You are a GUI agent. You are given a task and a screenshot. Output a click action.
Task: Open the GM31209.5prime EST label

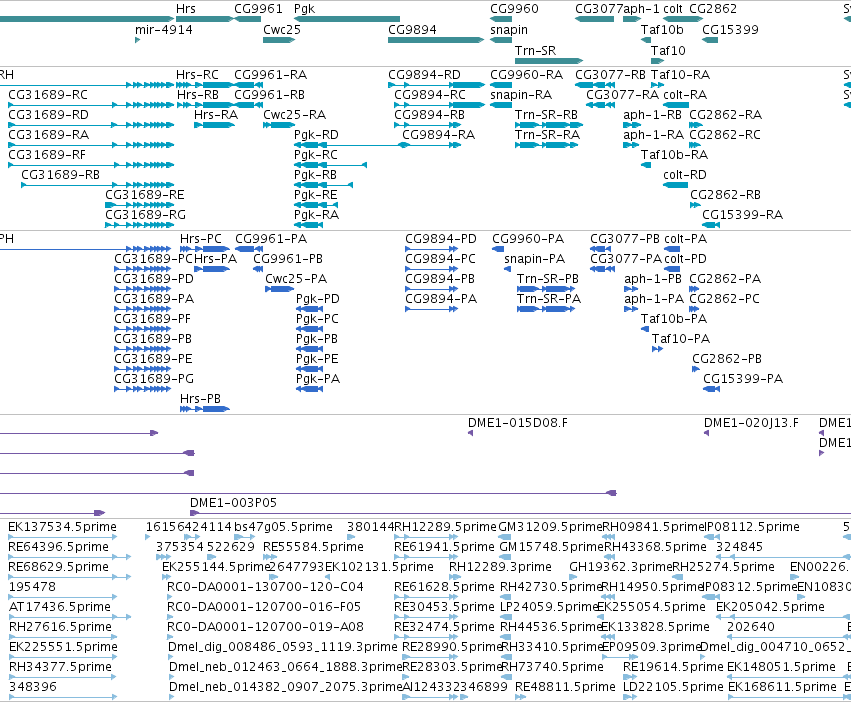point(550,527)
